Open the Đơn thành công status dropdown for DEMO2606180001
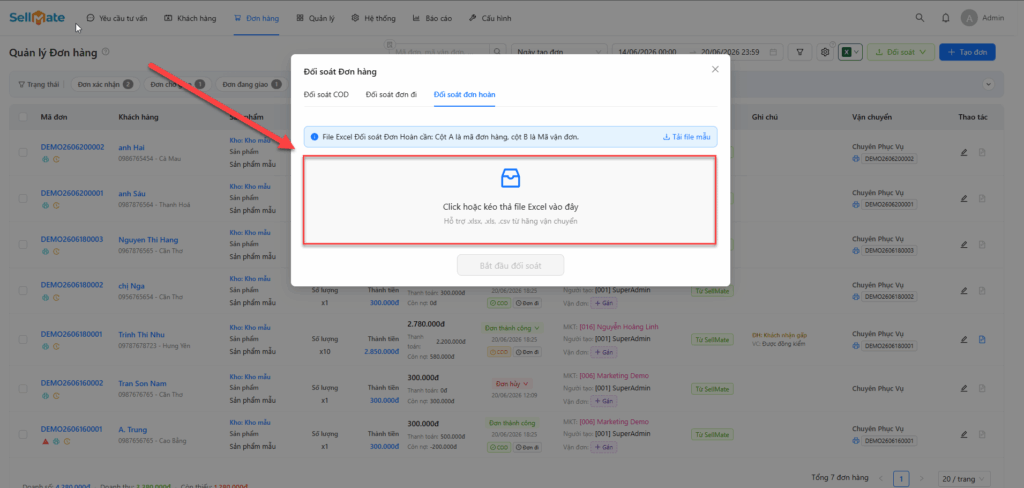1024x488 pixels. click(513, 327)
